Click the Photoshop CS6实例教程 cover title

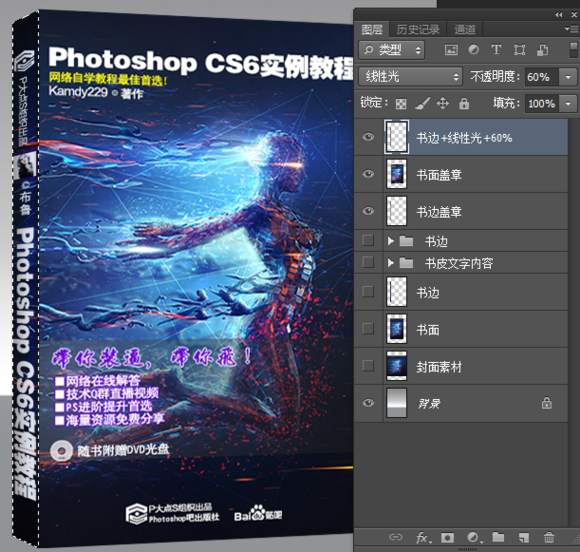[x=202, y=63]
